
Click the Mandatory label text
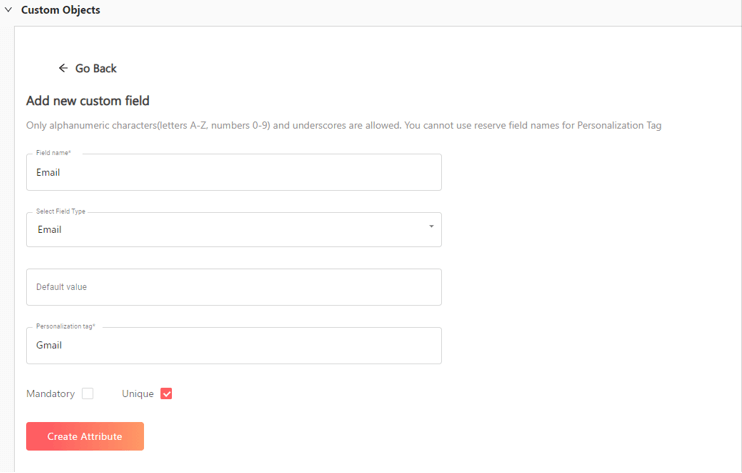pyautogui.click(x=51, y=394)
